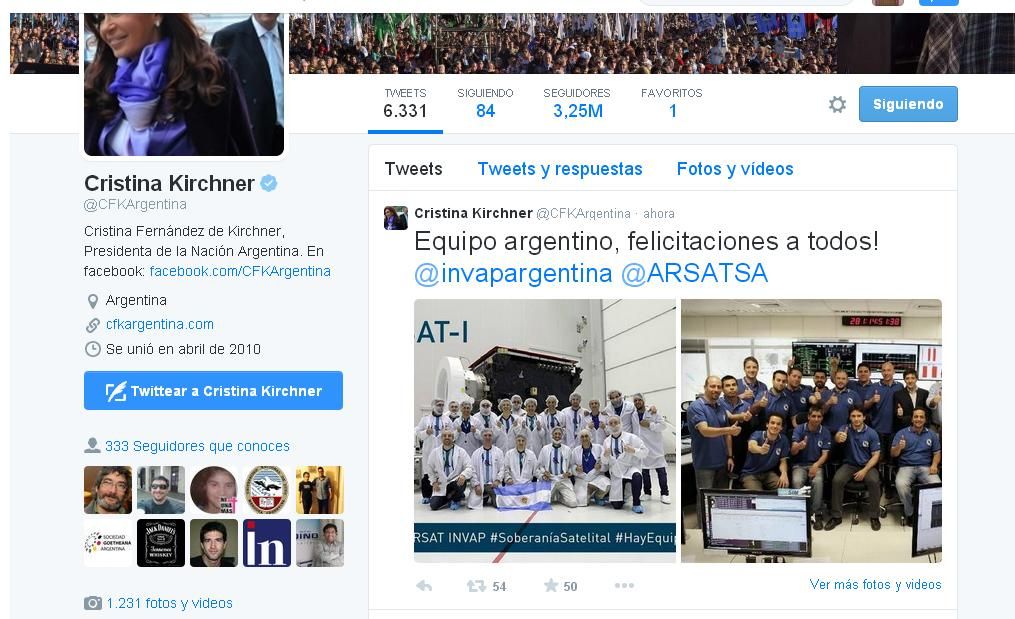Screen dimensions: 1015x619
Task: Retweet the Equipo argentino tweet
Action: point(476,586)
